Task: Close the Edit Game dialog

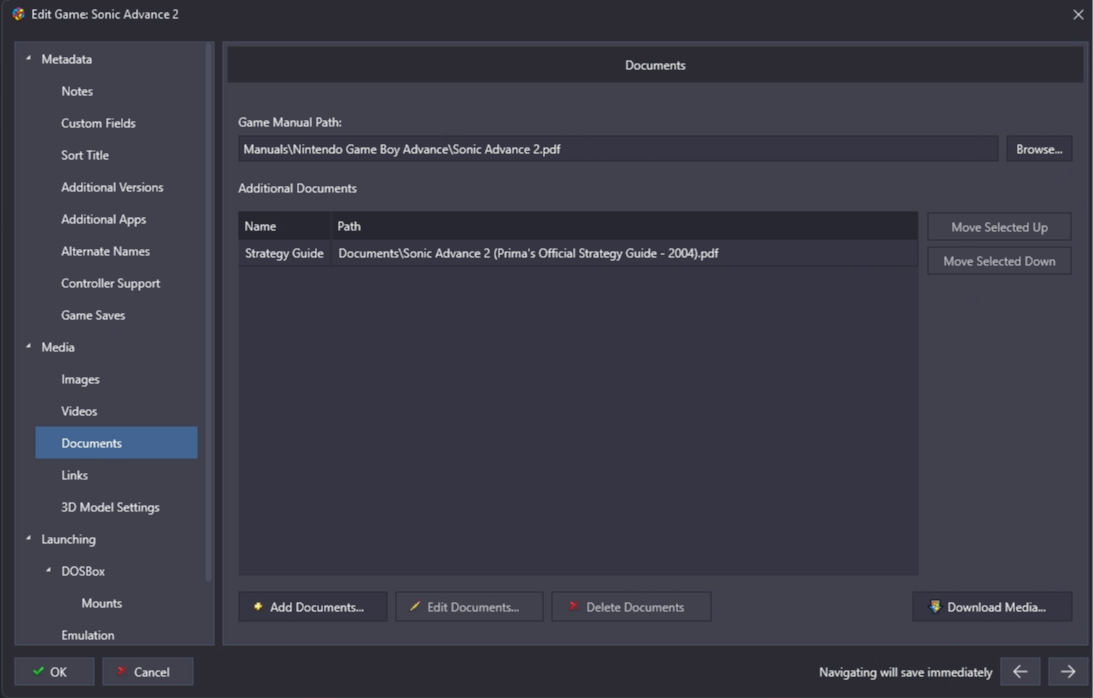Action: point(1078,15)
